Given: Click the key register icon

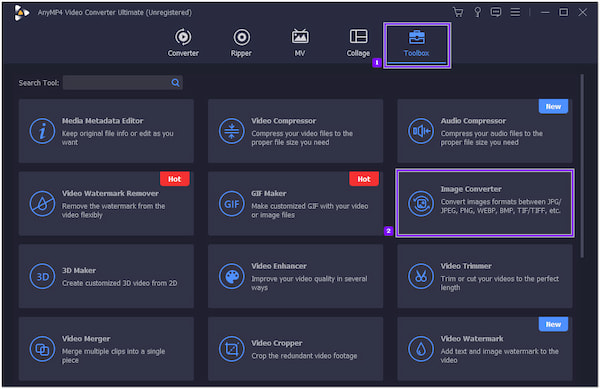Looking at the screenshot, I should (478, 12).
